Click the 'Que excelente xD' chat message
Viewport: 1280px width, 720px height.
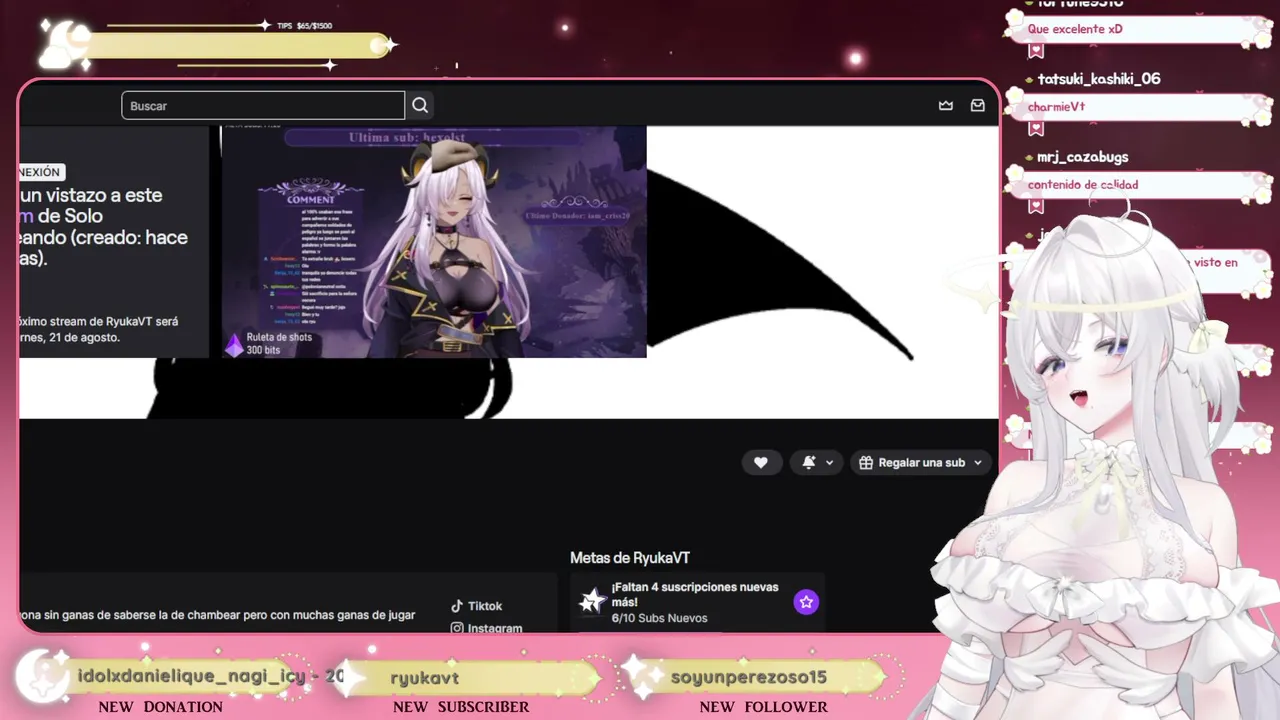click(x=1075, y=29)
